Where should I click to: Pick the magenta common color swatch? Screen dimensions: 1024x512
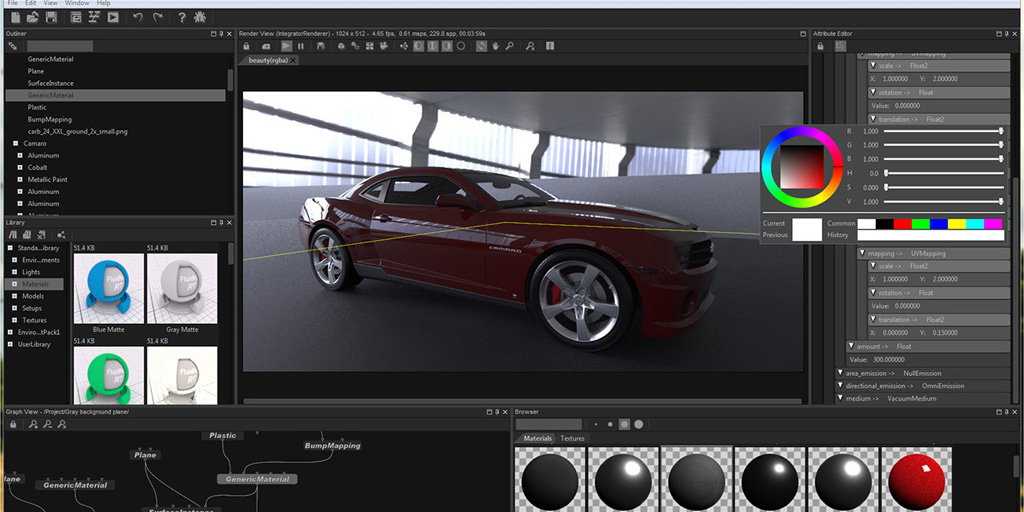993,223
